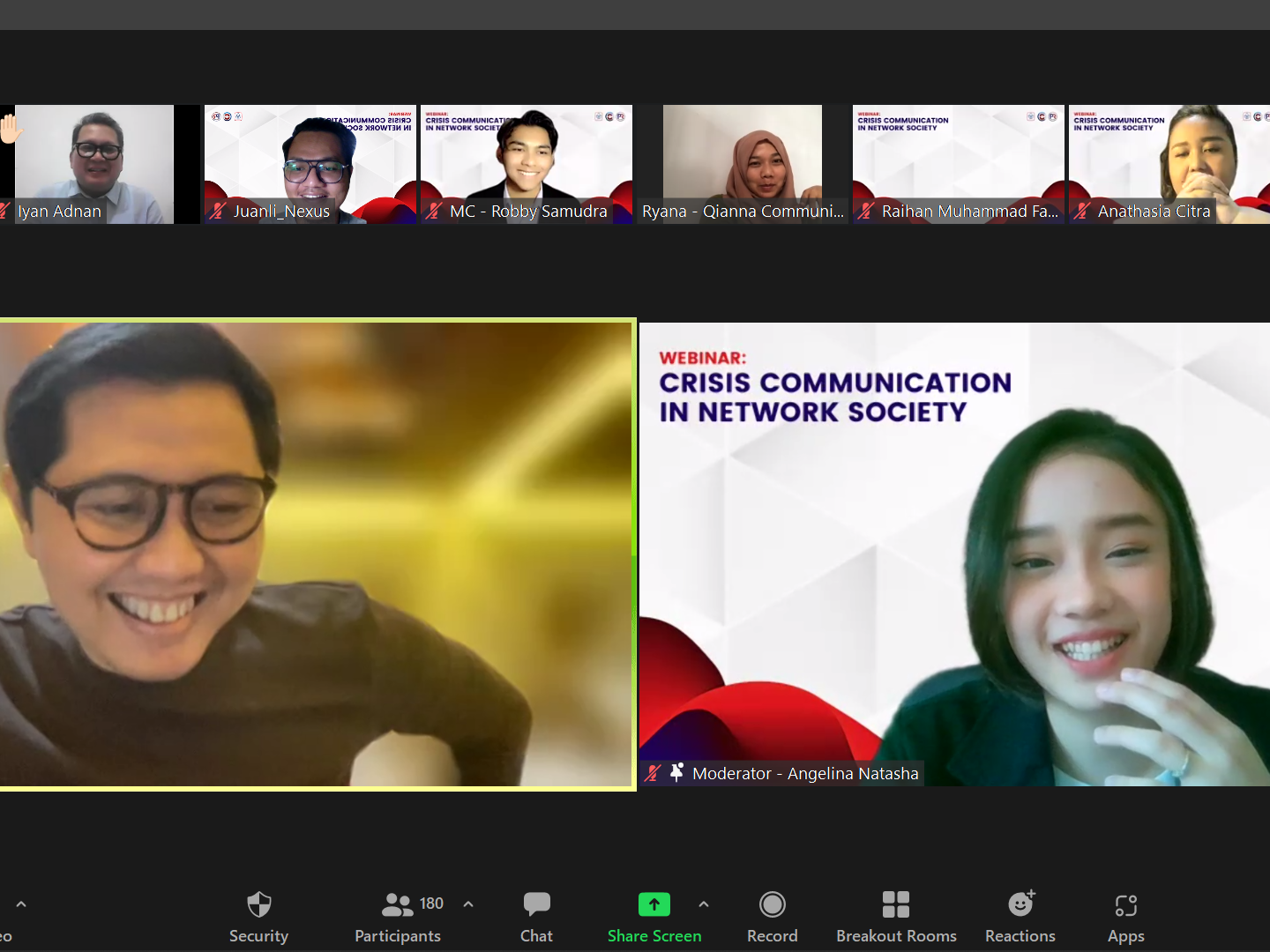Open the Reactions panel
The image size is (1270, 952).
point(1020,917)
